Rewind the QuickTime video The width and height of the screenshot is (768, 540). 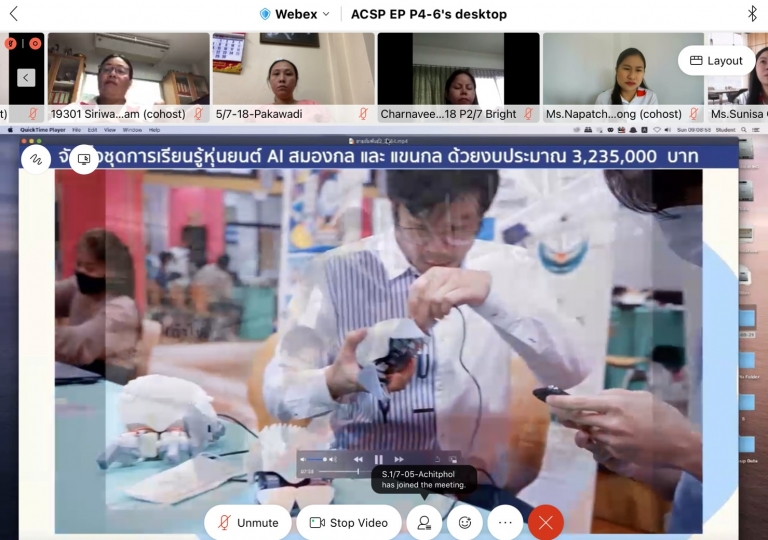click(x=358, y=459)
